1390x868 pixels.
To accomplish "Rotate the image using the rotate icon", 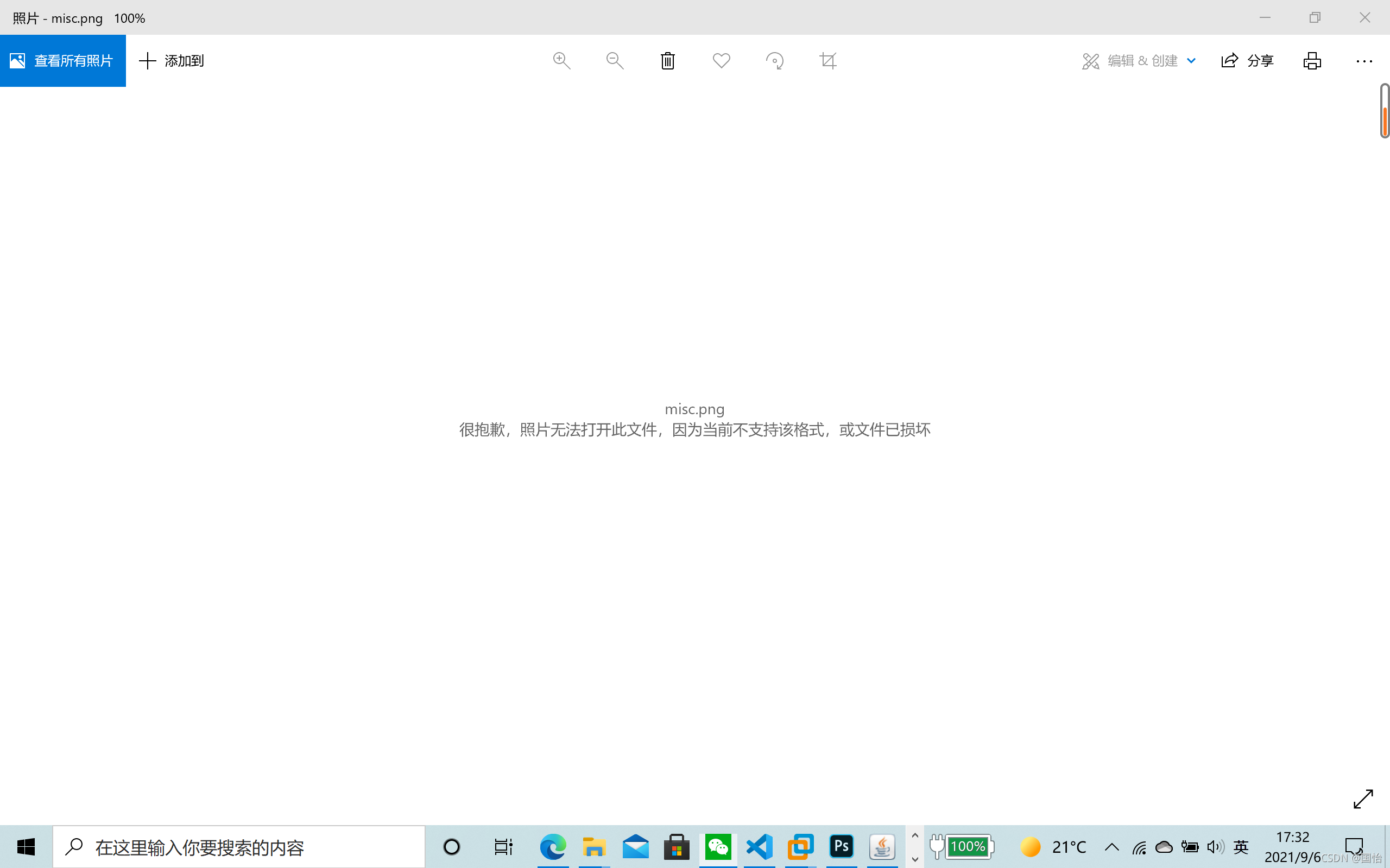I will click(774, 60).
